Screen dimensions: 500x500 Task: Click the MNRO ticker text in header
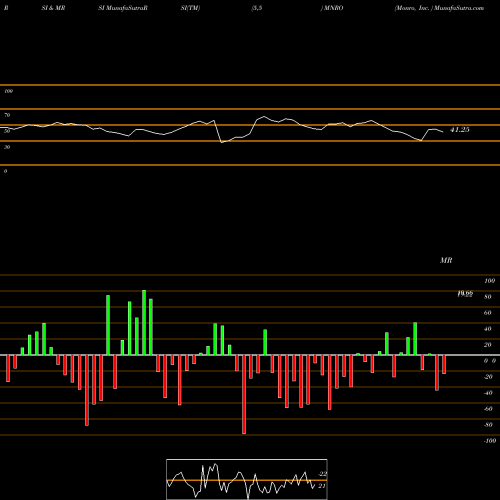click(332, 8)
